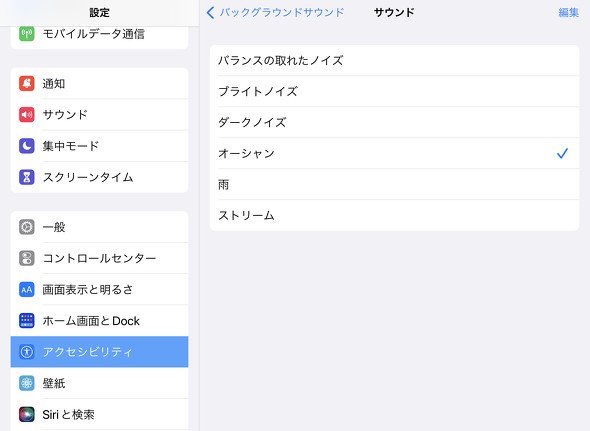Screen dimensions: 590x431
Task: Select the スクリーンタイム hourglass icon
Action: [27, 177]
